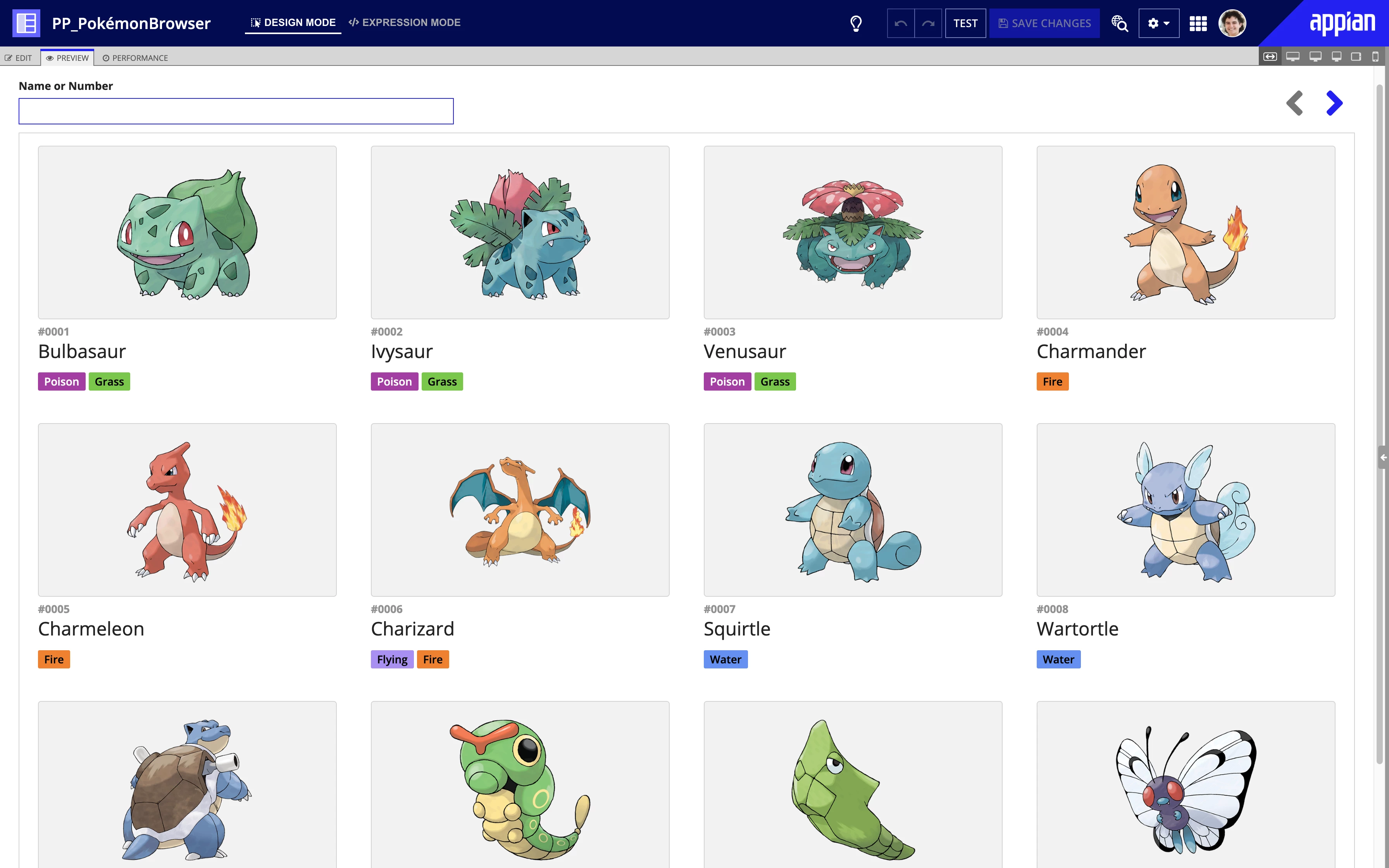Click Ivysaur's Grass type tag

pos(442,382)
